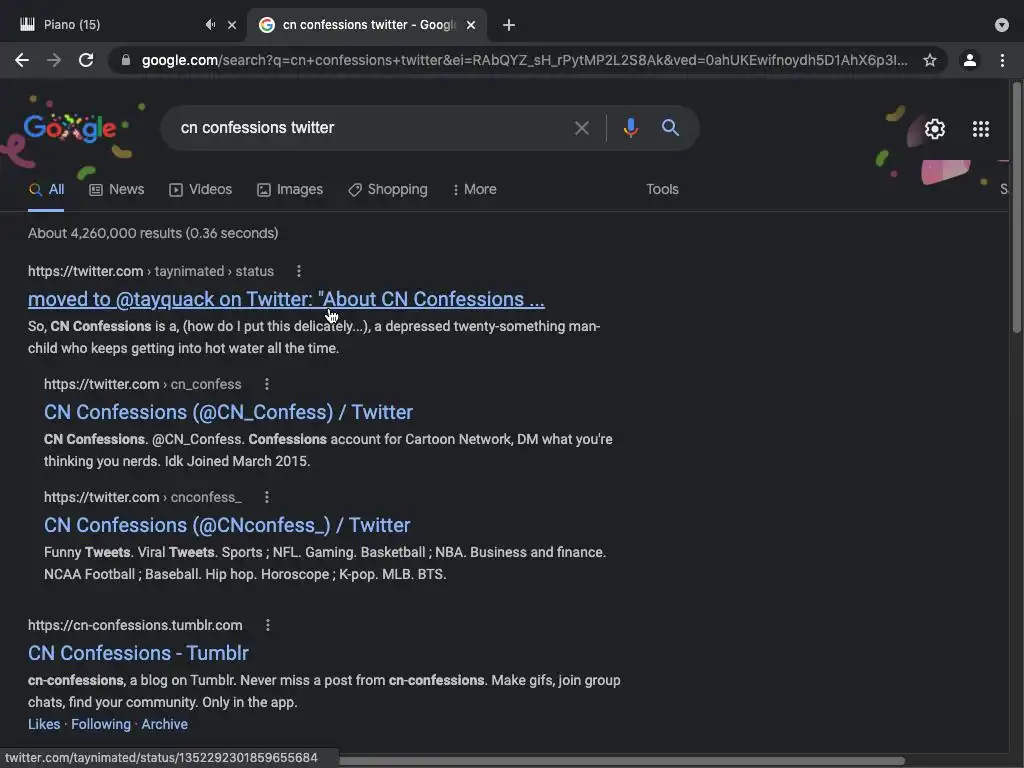Screen dimensions: 1024x768
Task: Open the Following sitelink
Action: coord(101,724)
